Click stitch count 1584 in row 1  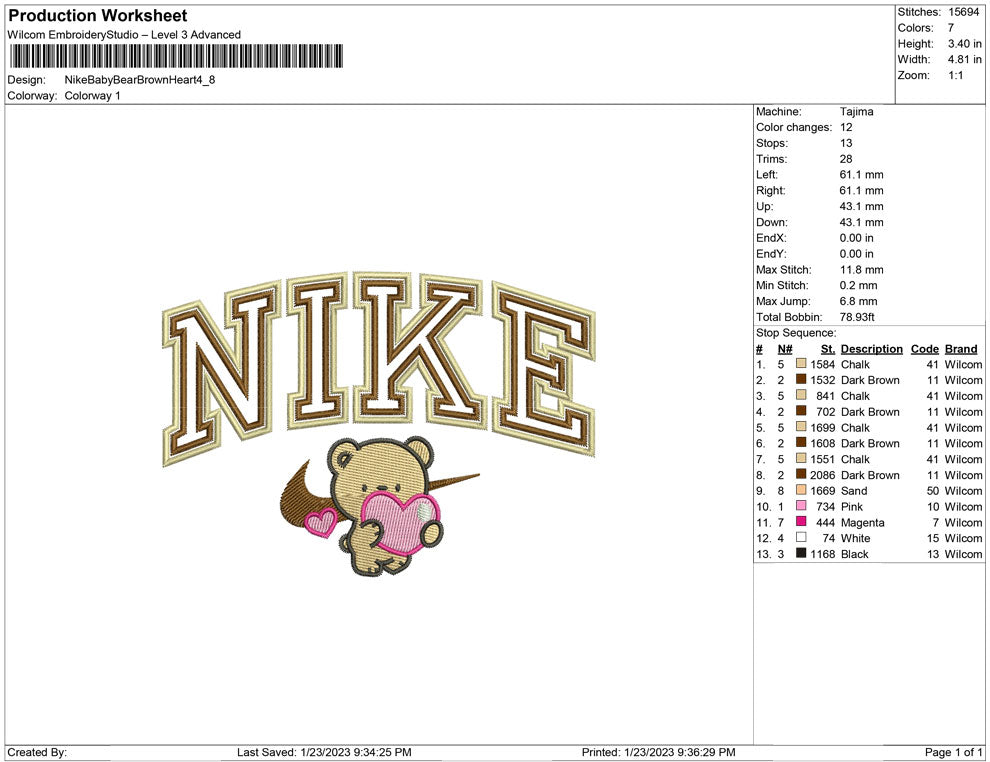point(823,364)
